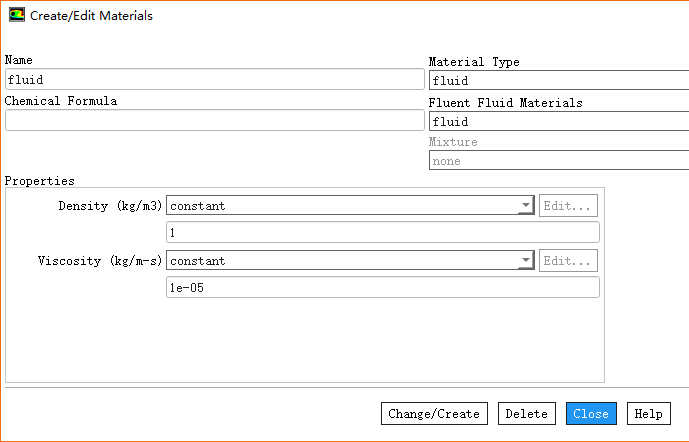
Task: Click the Properties section heading
Action: tap(40, 181)
